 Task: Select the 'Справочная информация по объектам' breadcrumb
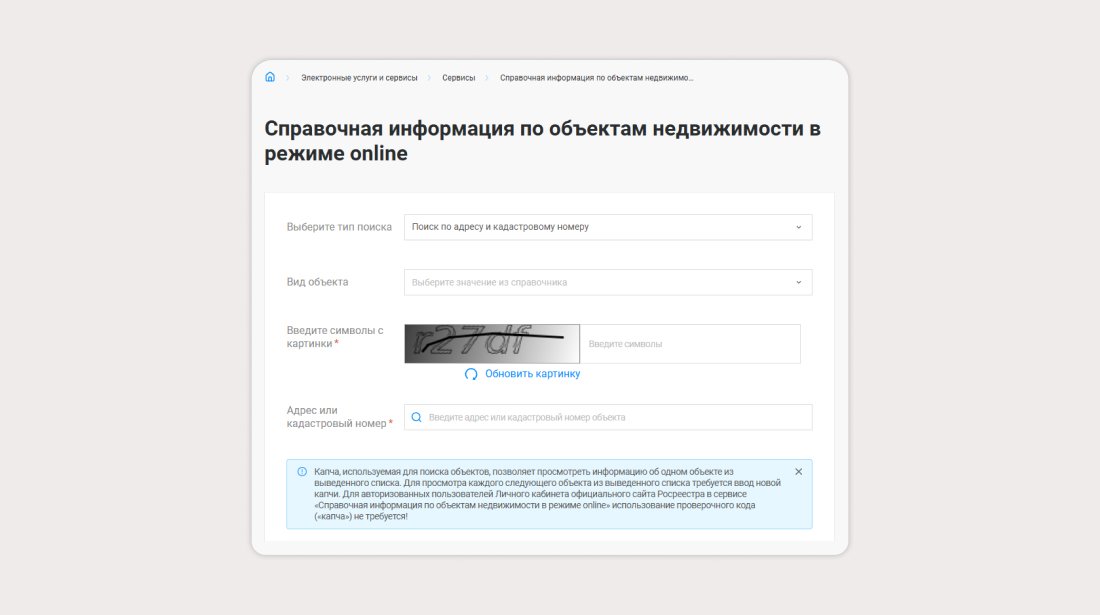tap(596, 77)
